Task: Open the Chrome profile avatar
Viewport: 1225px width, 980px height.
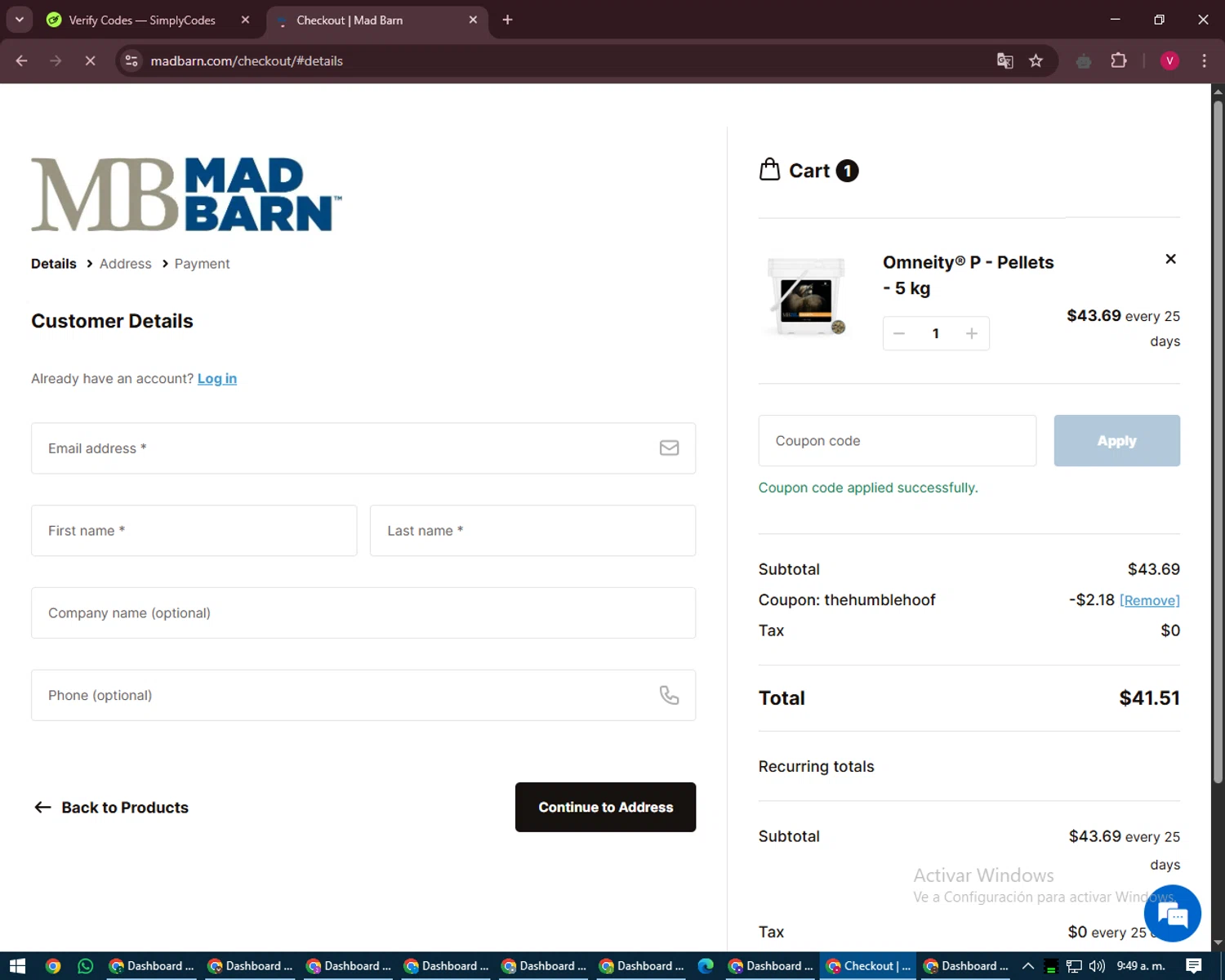Action: [x=1169, y=60]
